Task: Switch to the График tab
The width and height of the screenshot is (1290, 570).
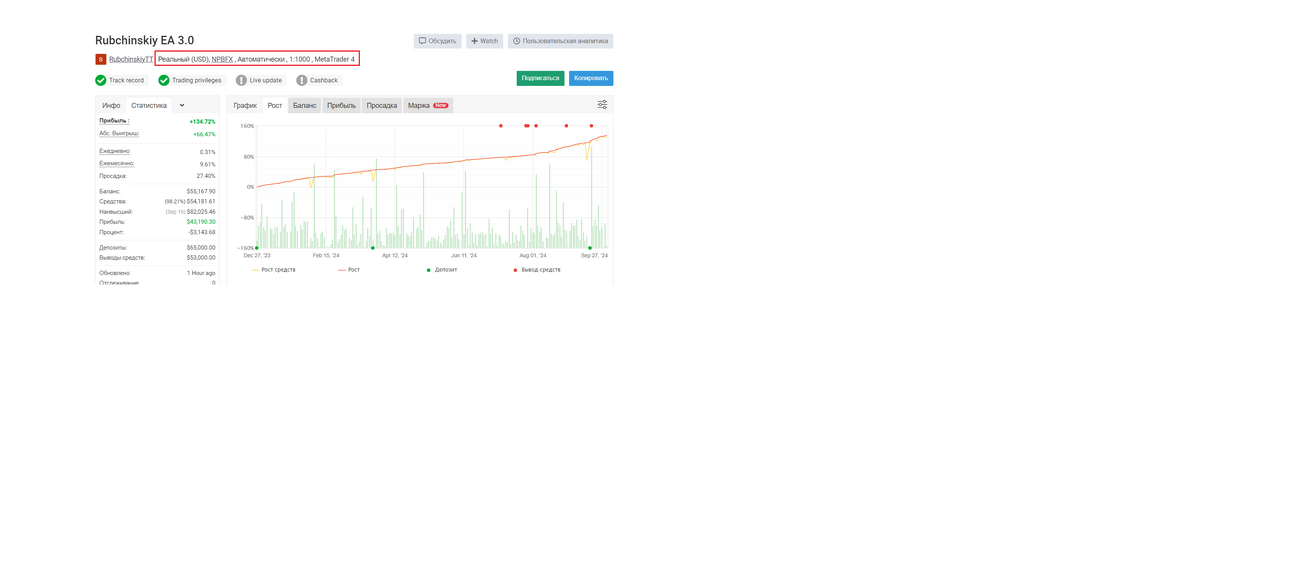Action: pyautogui.click(x=245, y=105)
